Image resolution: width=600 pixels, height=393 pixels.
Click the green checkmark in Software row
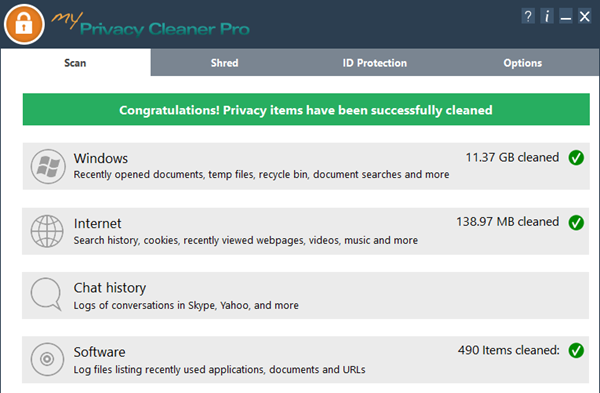point(576,350)
